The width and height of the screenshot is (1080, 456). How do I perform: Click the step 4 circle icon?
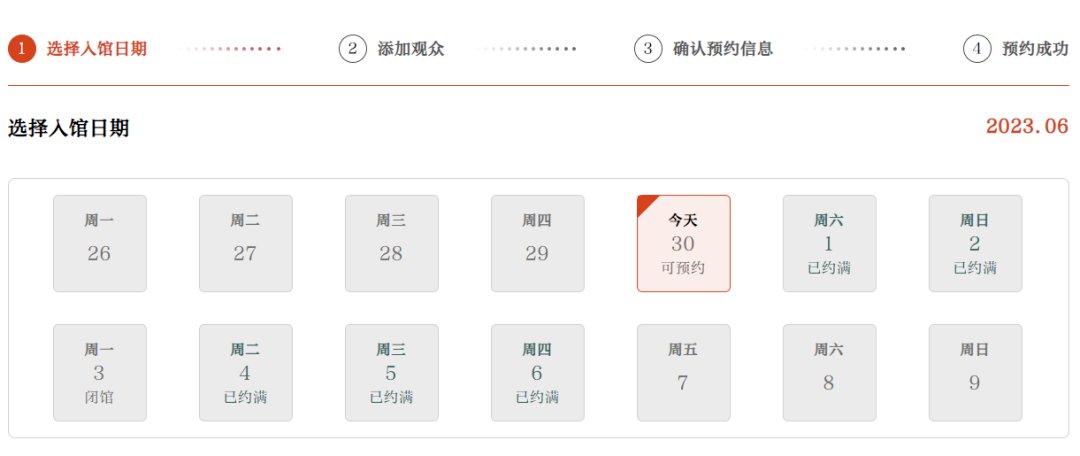click(x=977, y=49)
